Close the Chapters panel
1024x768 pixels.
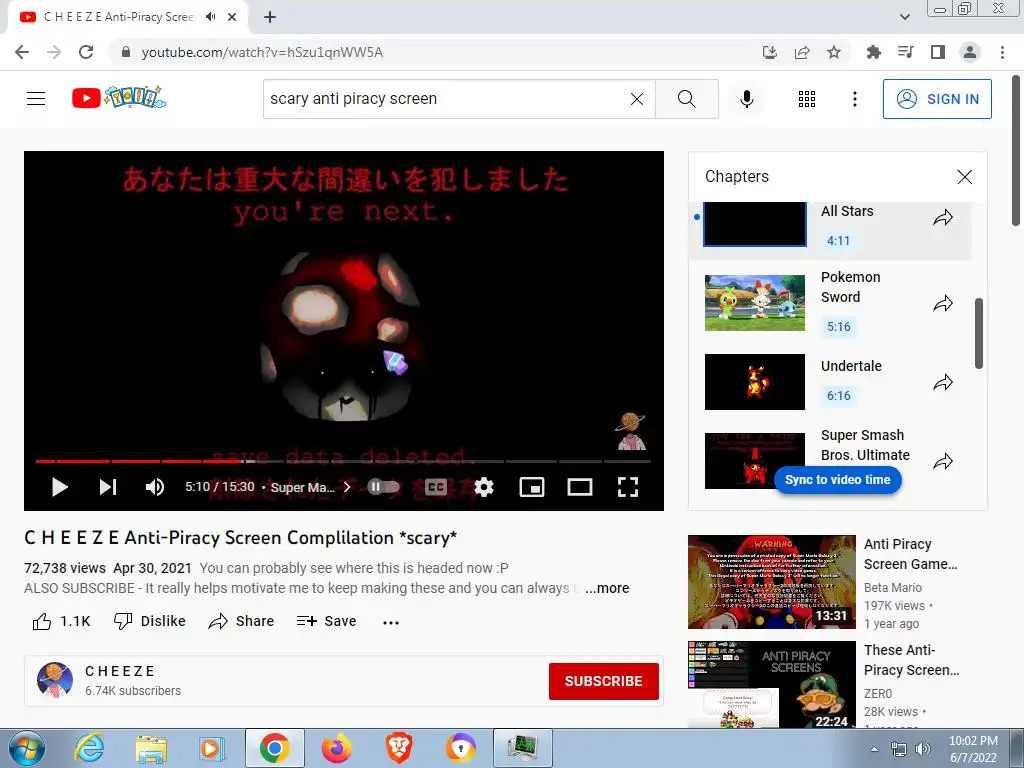965,177
